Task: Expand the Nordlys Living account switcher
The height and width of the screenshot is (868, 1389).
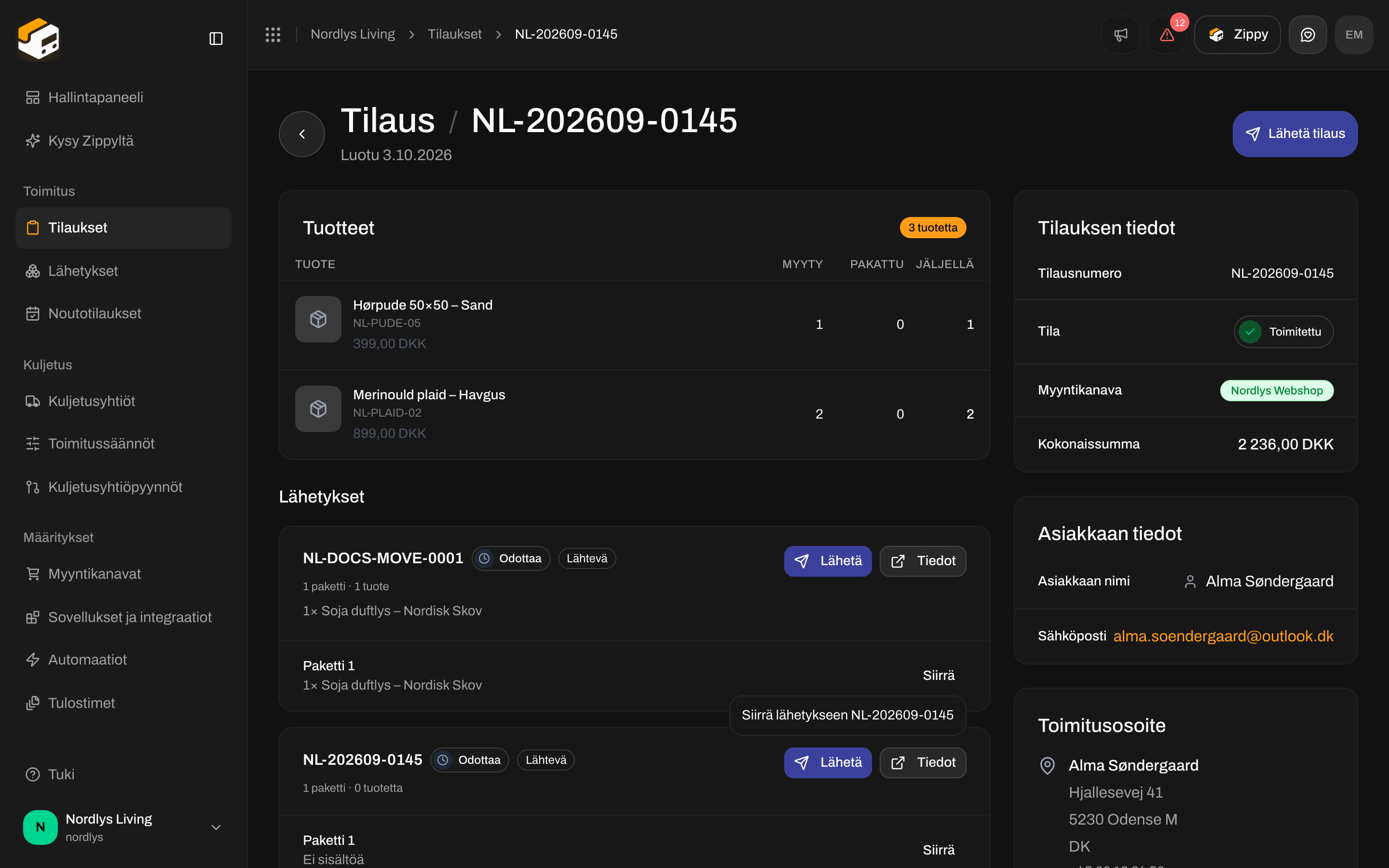Action: pyautogui.click(x=123, y=827)
